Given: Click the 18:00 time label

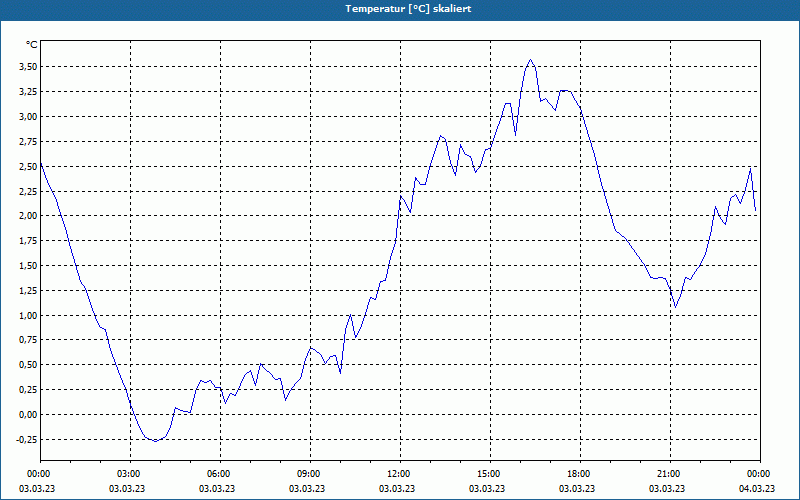Looking at the screenshot, I should 580,474.
